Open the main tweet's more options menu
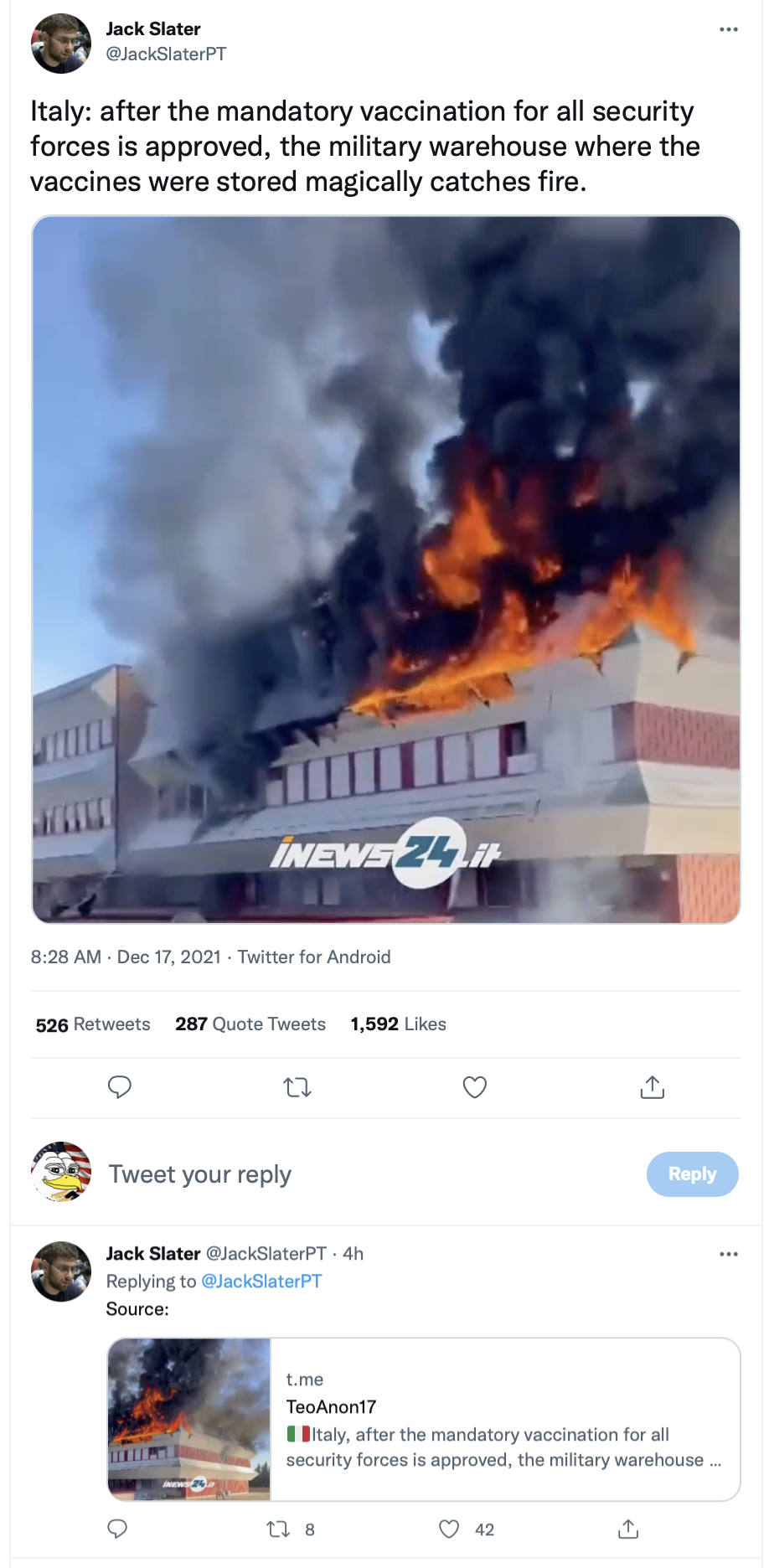The width and height of the screenshot is (769, 1568). (x=728, y=29)
